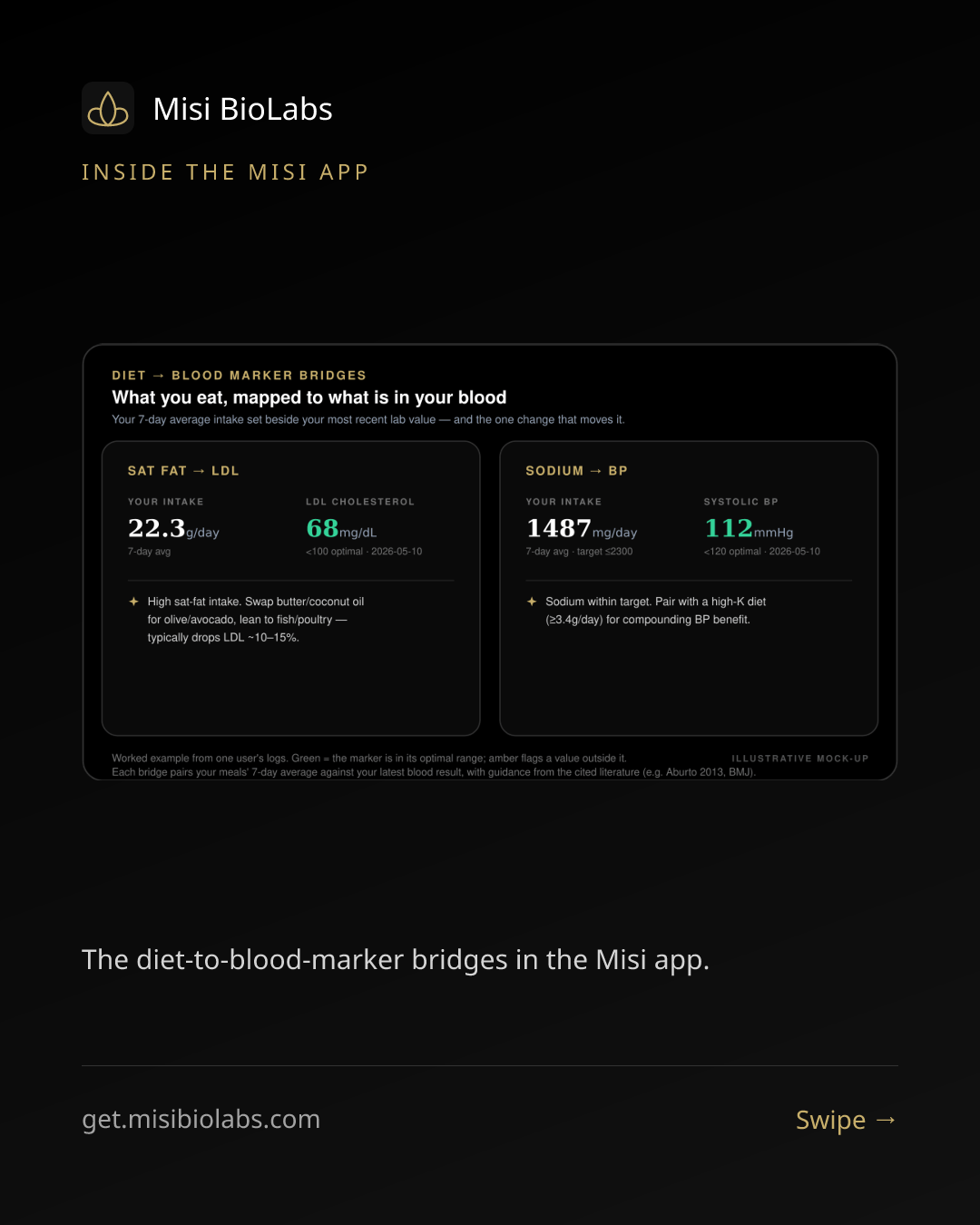Image resolution: width=980 pixels, height=1225 pixels.
Task: Select the 22.3 g/day intake value
Action: [173, 528]
